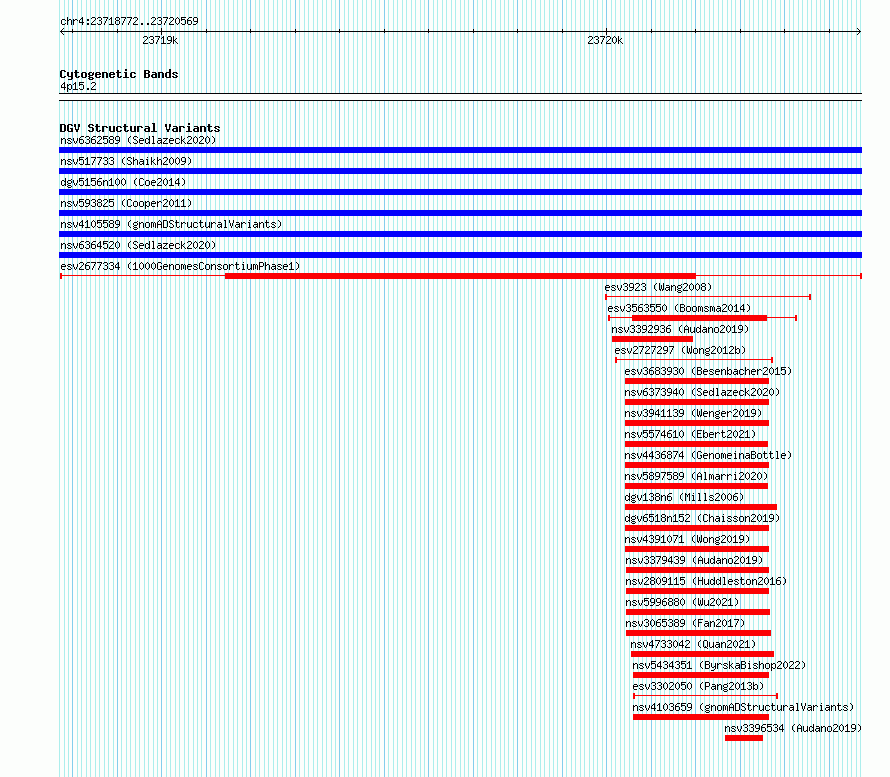Click the 4p15.2 band label
The width and height of the screenshot is (890, 777).
pos(78,86)
